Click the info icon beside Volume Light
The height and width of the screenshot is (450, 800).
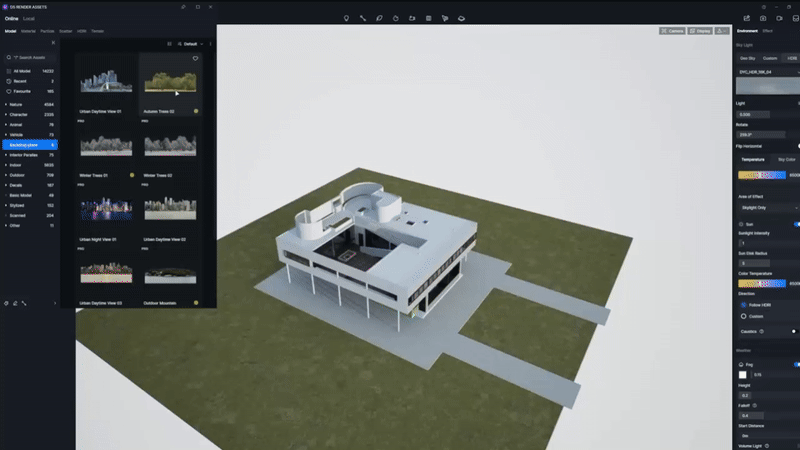tap(767, 446)
